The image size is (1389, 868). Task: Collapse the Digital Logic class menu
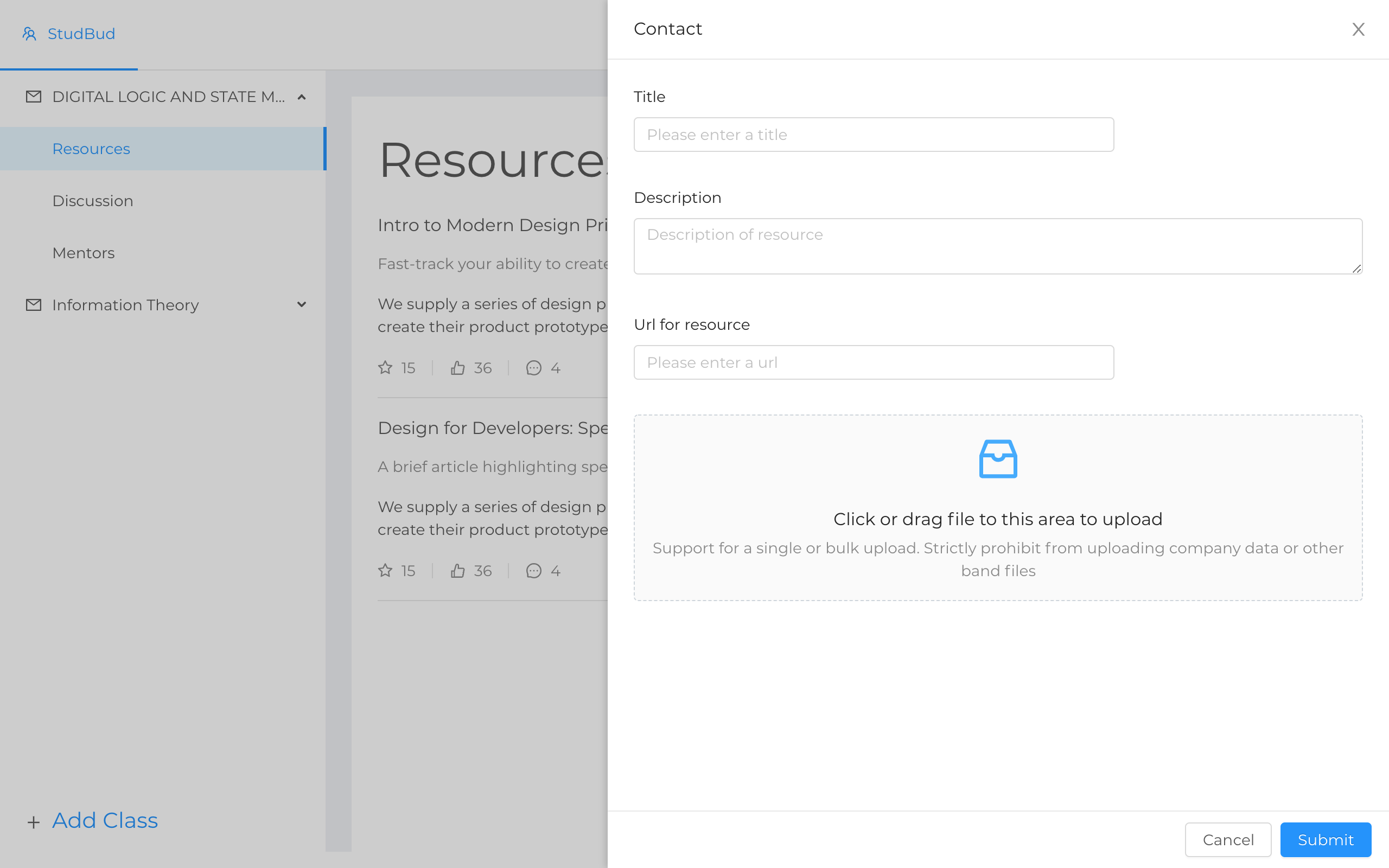coord(301,97)
